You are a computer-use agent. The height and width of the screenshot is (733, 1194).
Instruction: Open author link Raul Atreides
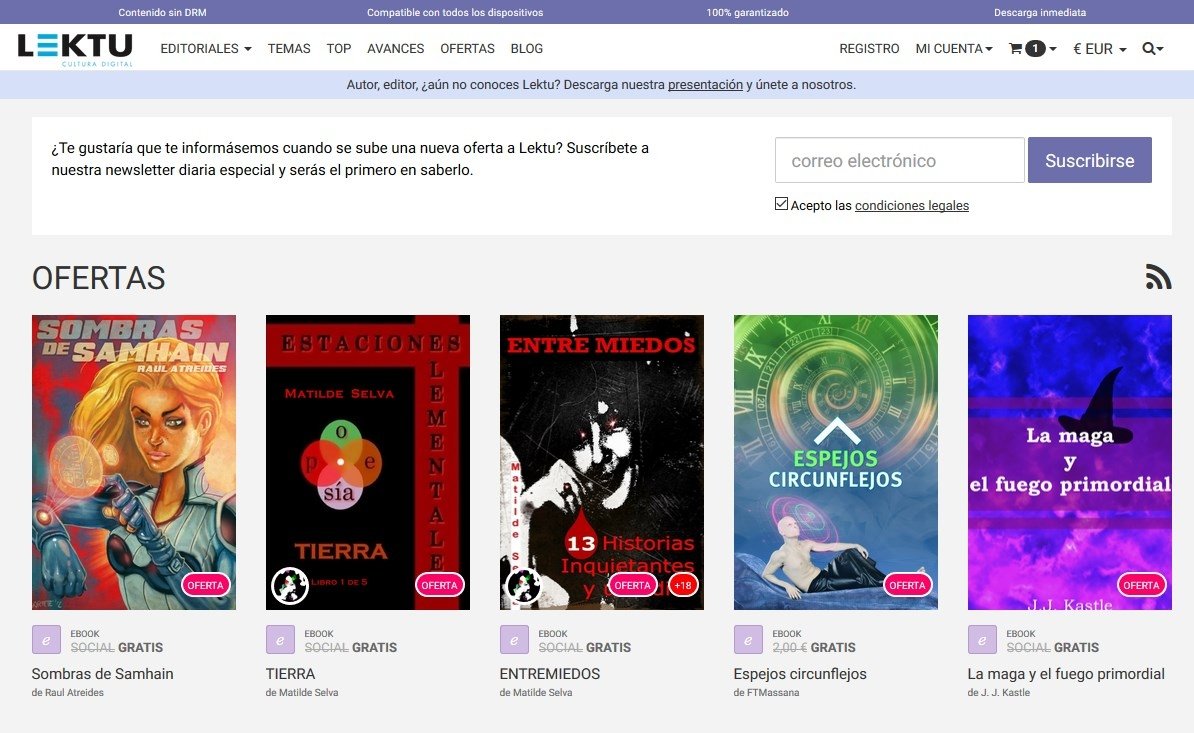tap(75, 693)
